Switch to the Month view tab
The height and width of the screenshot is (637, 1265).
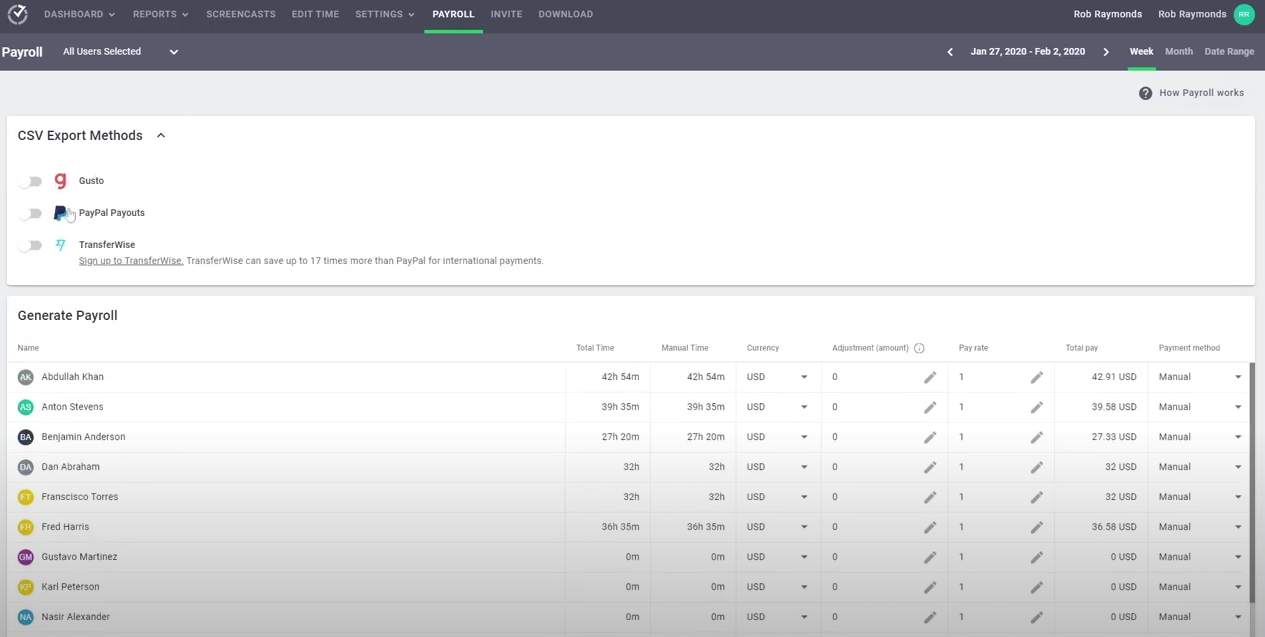[x=1178, y=51]
